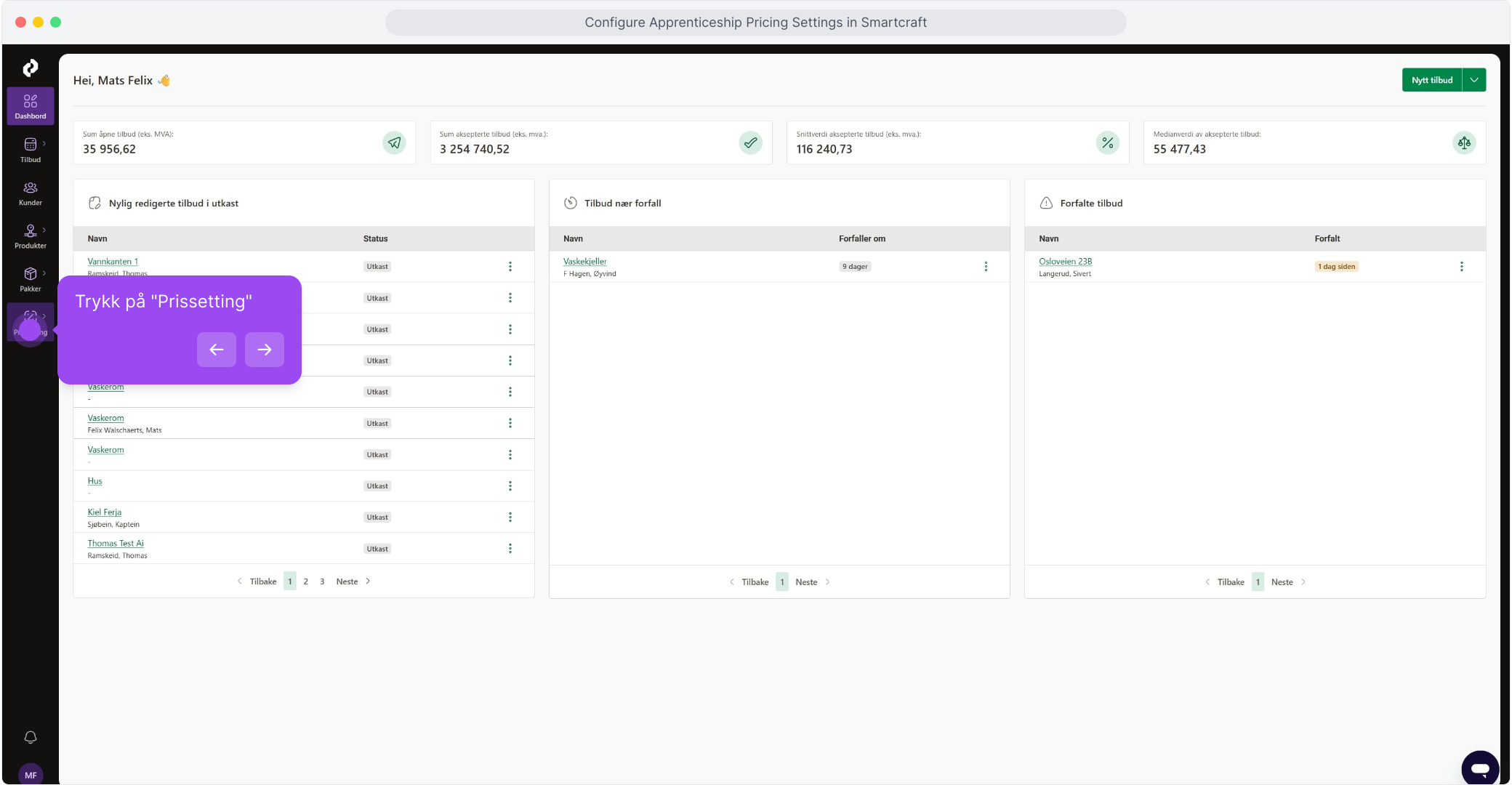Go to next step in the tutorial tooltip
Screen dimensions: 1512x785
(265, 350)
